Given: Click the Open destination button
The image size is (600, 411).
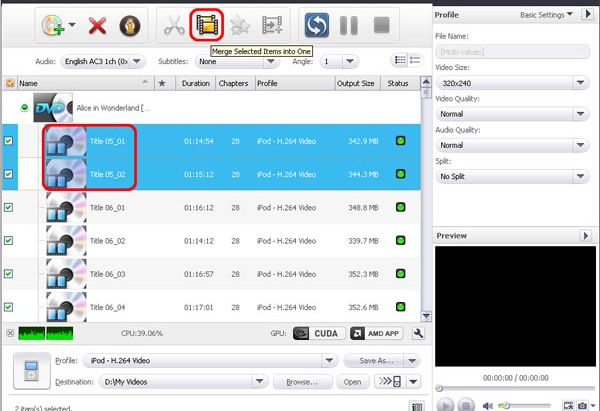Looking at the screenshot, I should click(x=352, y=382).
